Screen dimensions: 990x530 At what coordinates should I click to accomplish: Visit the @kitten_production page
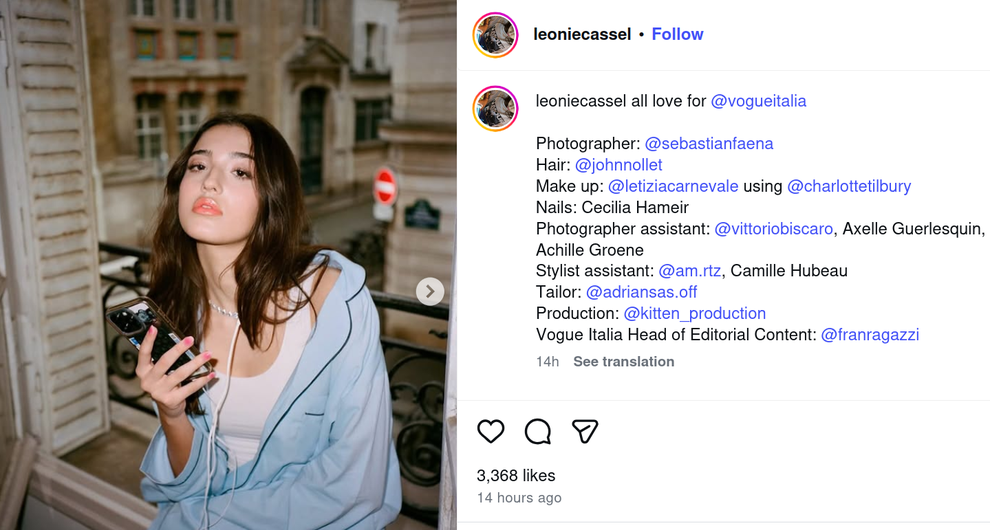coord(694,313)
